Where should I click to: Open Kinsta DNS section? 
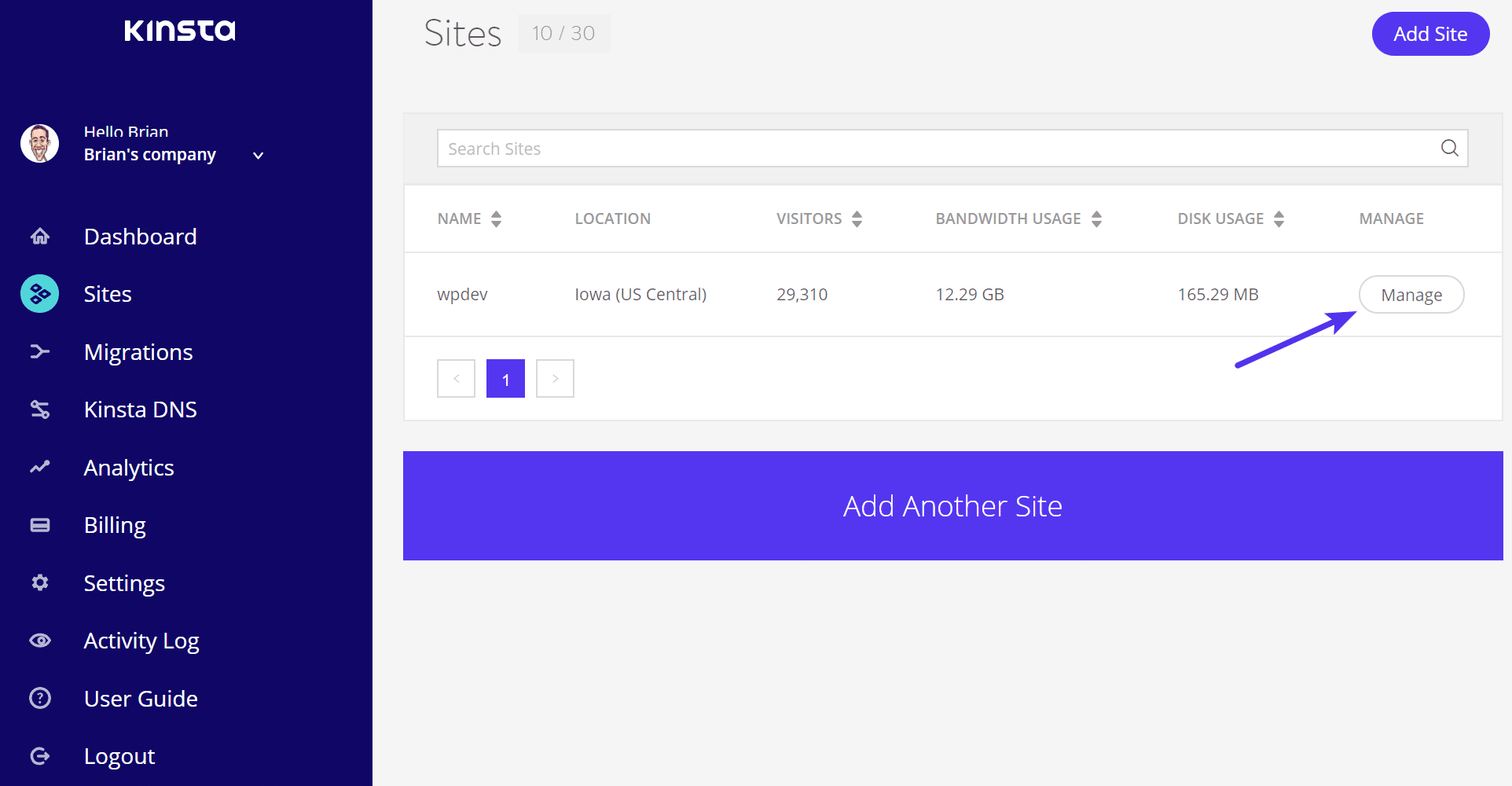pos(141,410)
